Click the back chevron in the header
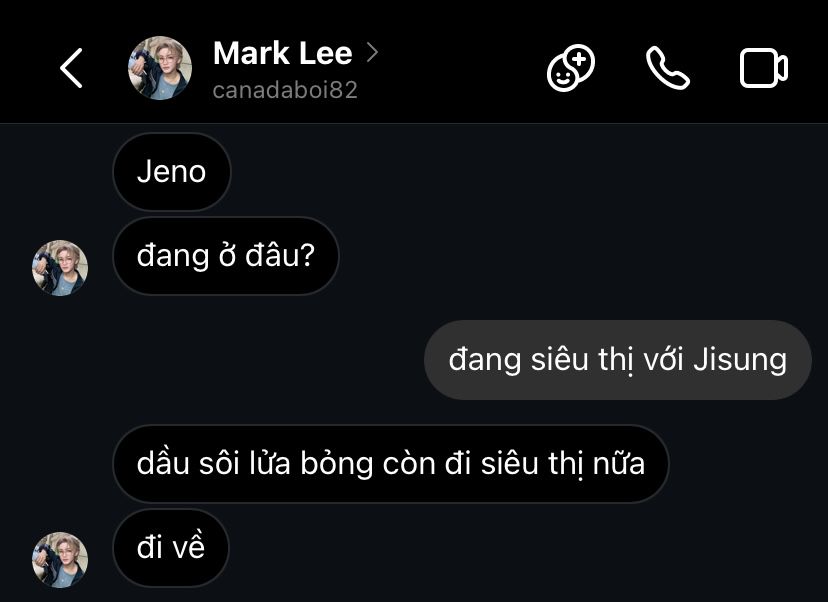 coord(71,68)
